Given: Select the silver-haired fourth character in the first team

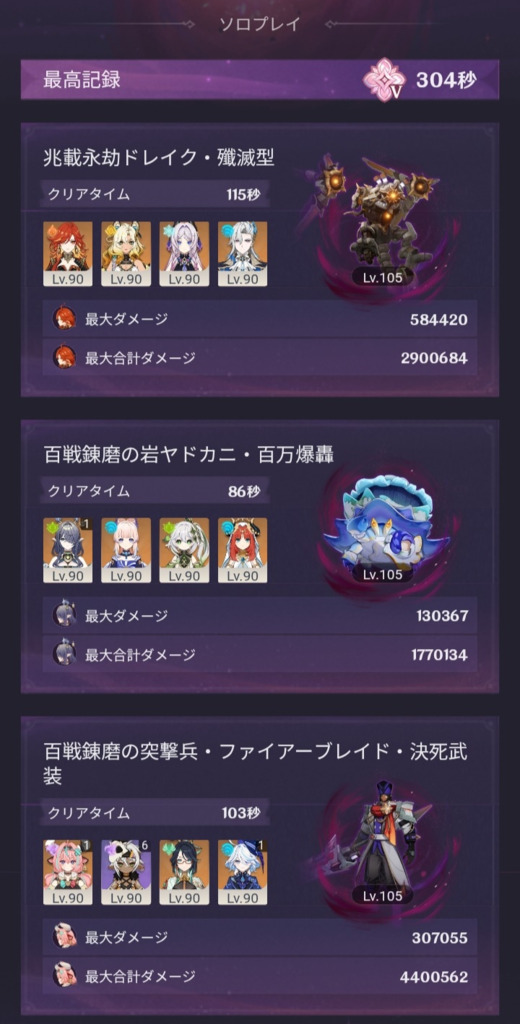Looking at the screenshot, I should [x=242, y=253].
